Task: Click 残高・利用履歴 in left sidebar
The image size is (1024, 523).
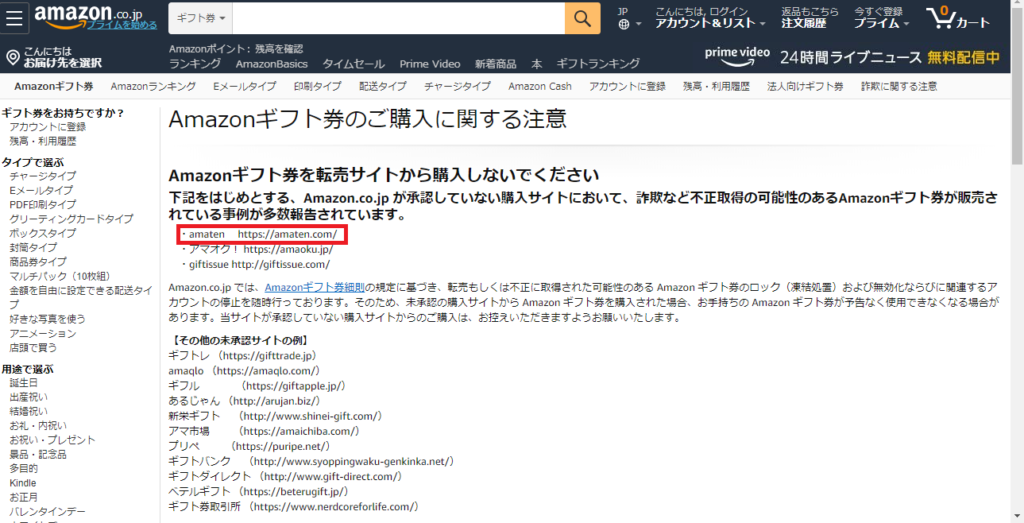Action: (42, 141)
